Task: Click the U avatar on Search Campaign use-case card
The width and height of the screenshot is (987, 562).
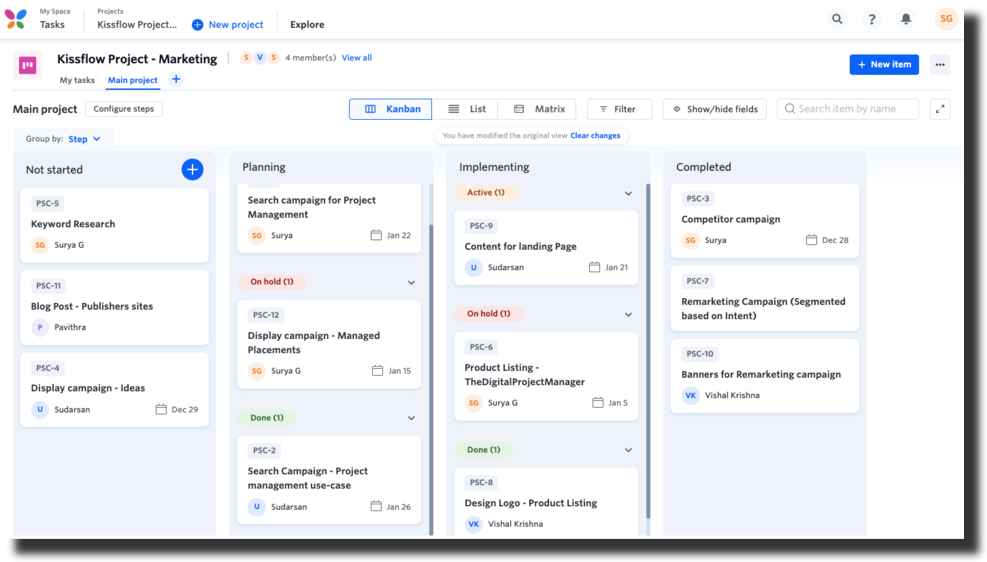Action: pyautogui.click(x=256, y=507)
